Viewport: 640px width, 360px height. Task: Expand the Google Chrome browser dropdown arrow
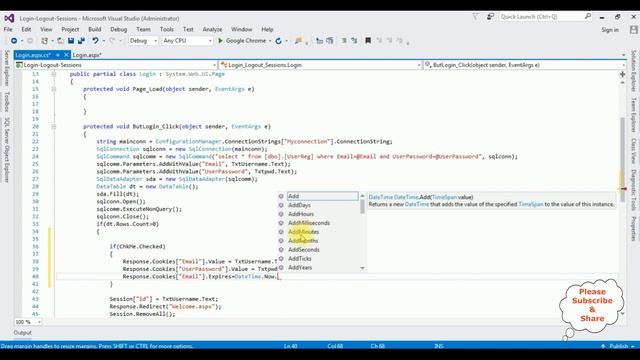tap(270, 41)
